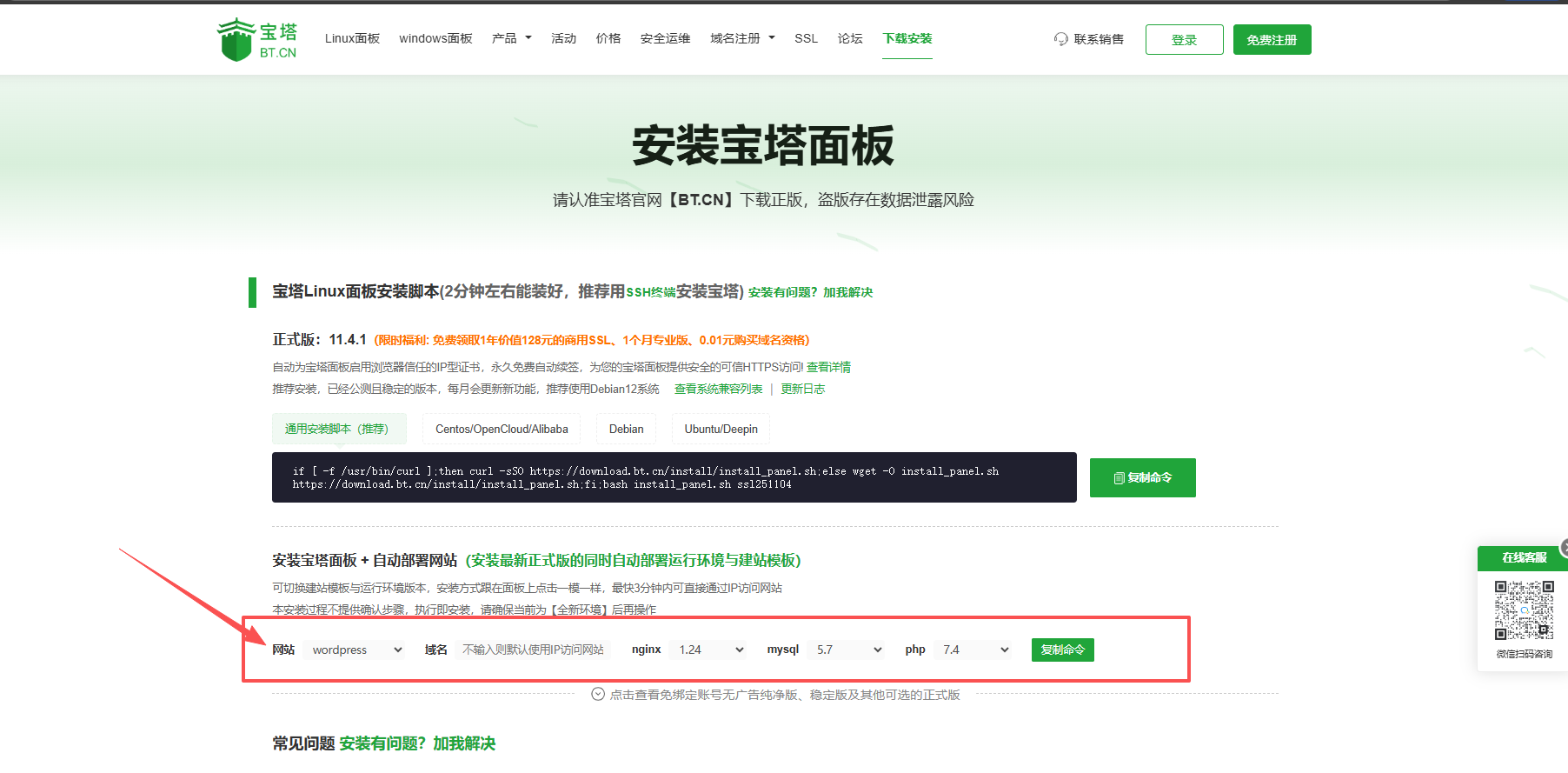Click the 复制命令 button next to php selector
The width and height of the screenshot is (1568, 773).
(x=1063, y=650)
